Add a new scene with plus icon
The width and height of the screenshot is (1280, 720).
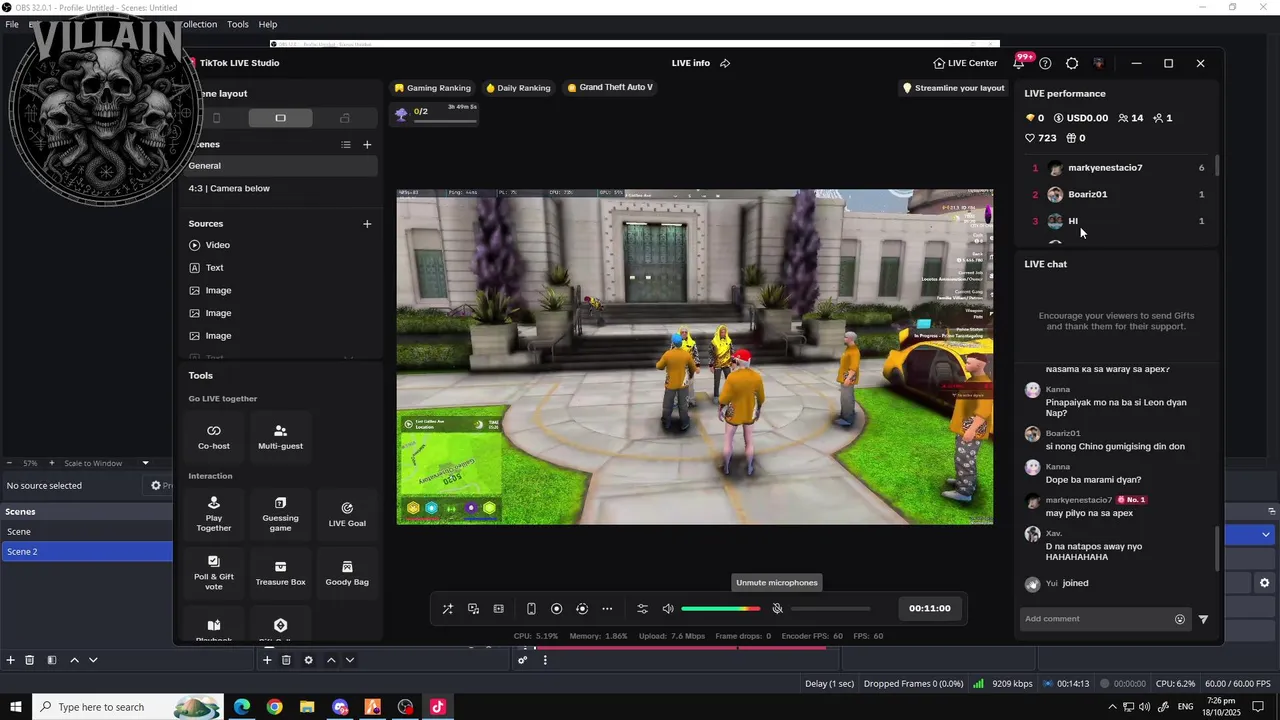(x=367, y=144)
